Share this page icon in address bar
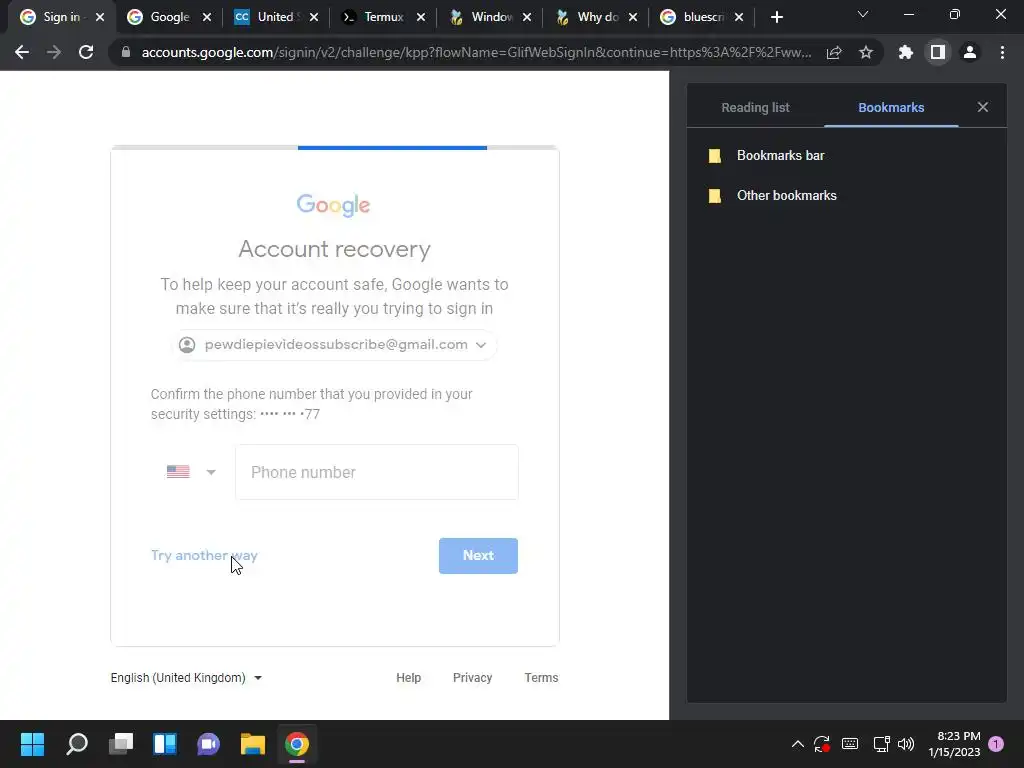Viewport: 1024px width, 768px height. (834, 52)
